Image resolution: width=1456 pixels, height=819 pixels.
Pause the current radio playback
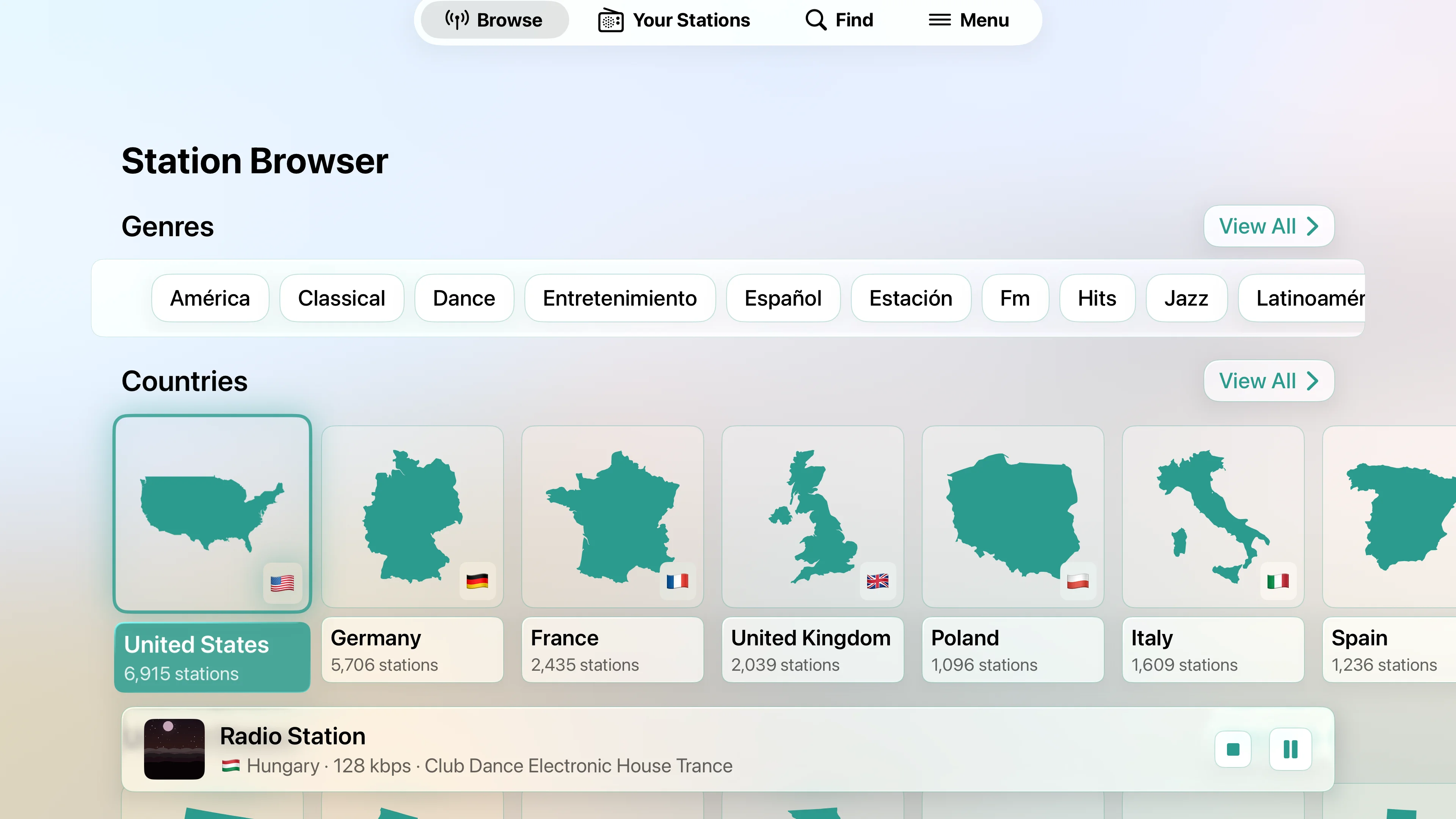point(1290,750)
